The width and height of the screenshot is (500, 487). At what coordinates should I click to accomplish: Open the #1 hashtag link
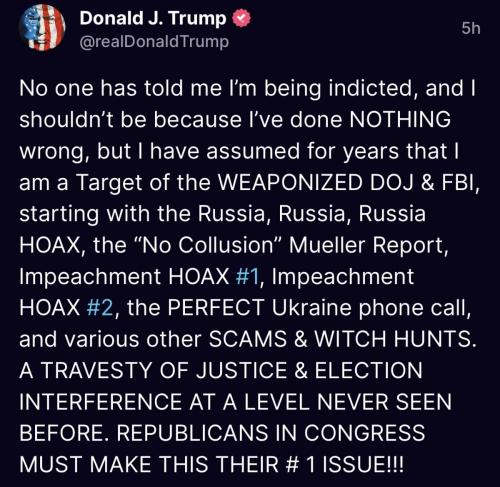[x=247, y=276]
